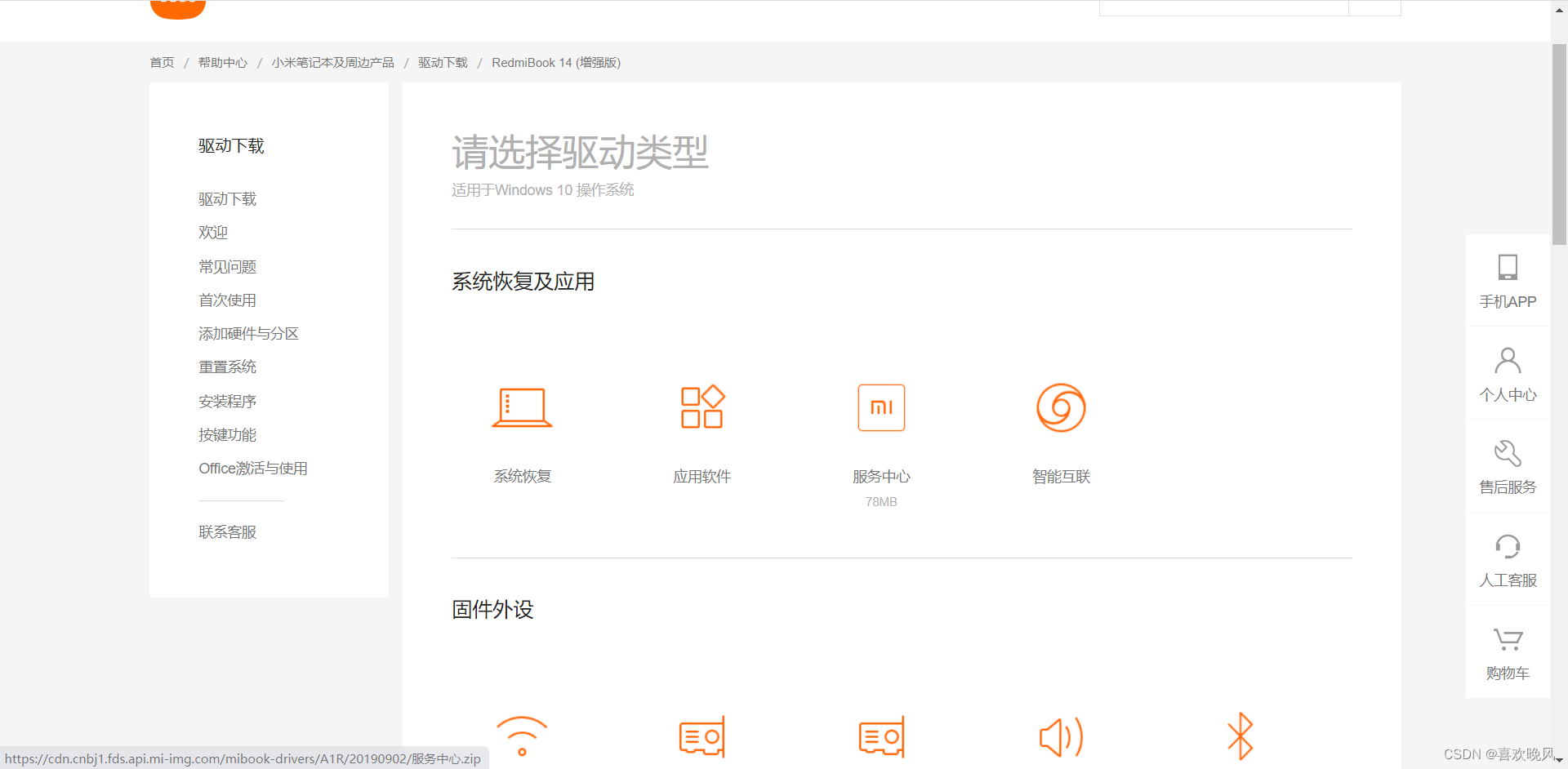Open 人工客服 headset icon
The height and width of the screenshot is (769, 1568).
[1508, 545]
